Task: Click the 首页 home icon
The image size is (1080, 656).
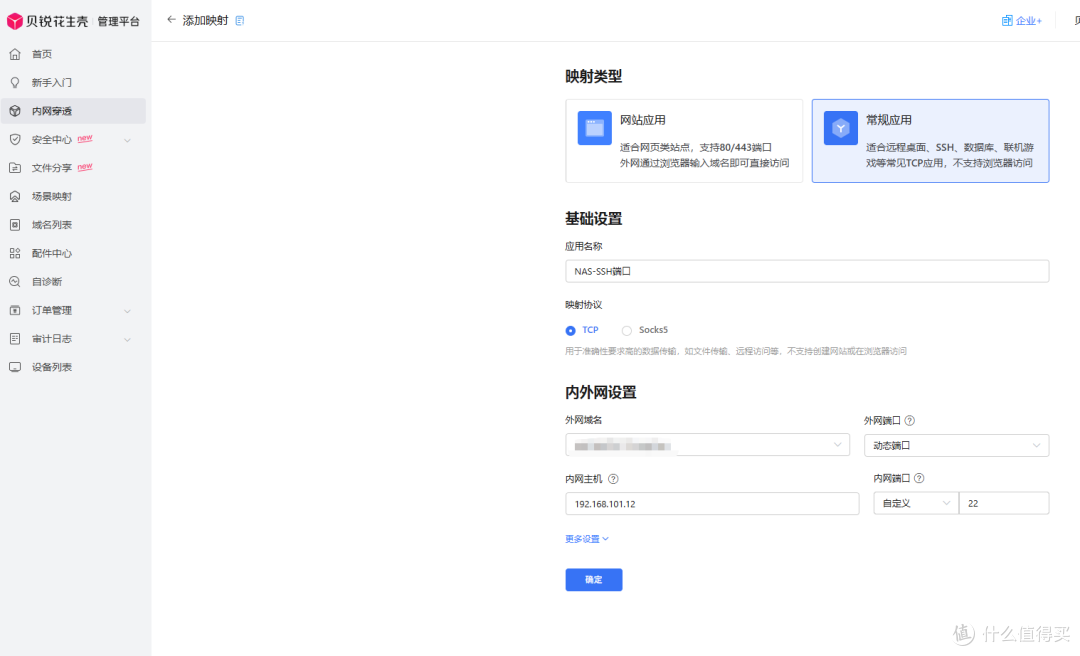Action: (14, 54)
